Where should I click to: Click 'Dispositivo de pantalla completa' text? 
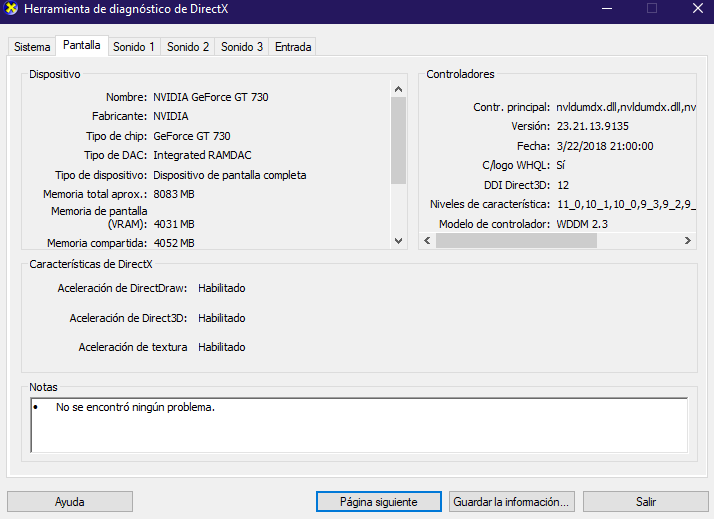coord(230,175)
